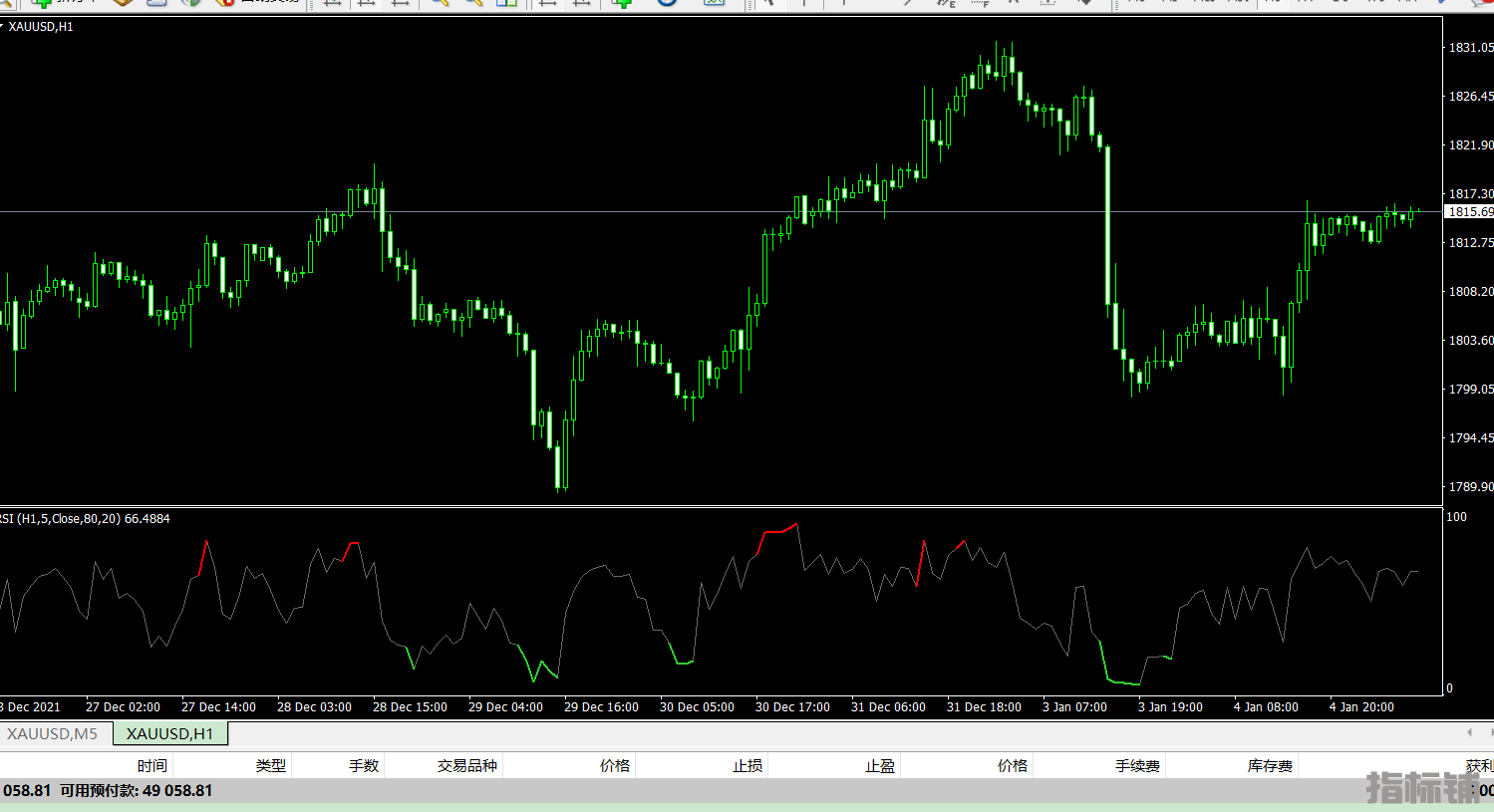Click the tile windows icon in the toolbar
This screenshot has height=812, width=1494.
(x=506, y=3)
